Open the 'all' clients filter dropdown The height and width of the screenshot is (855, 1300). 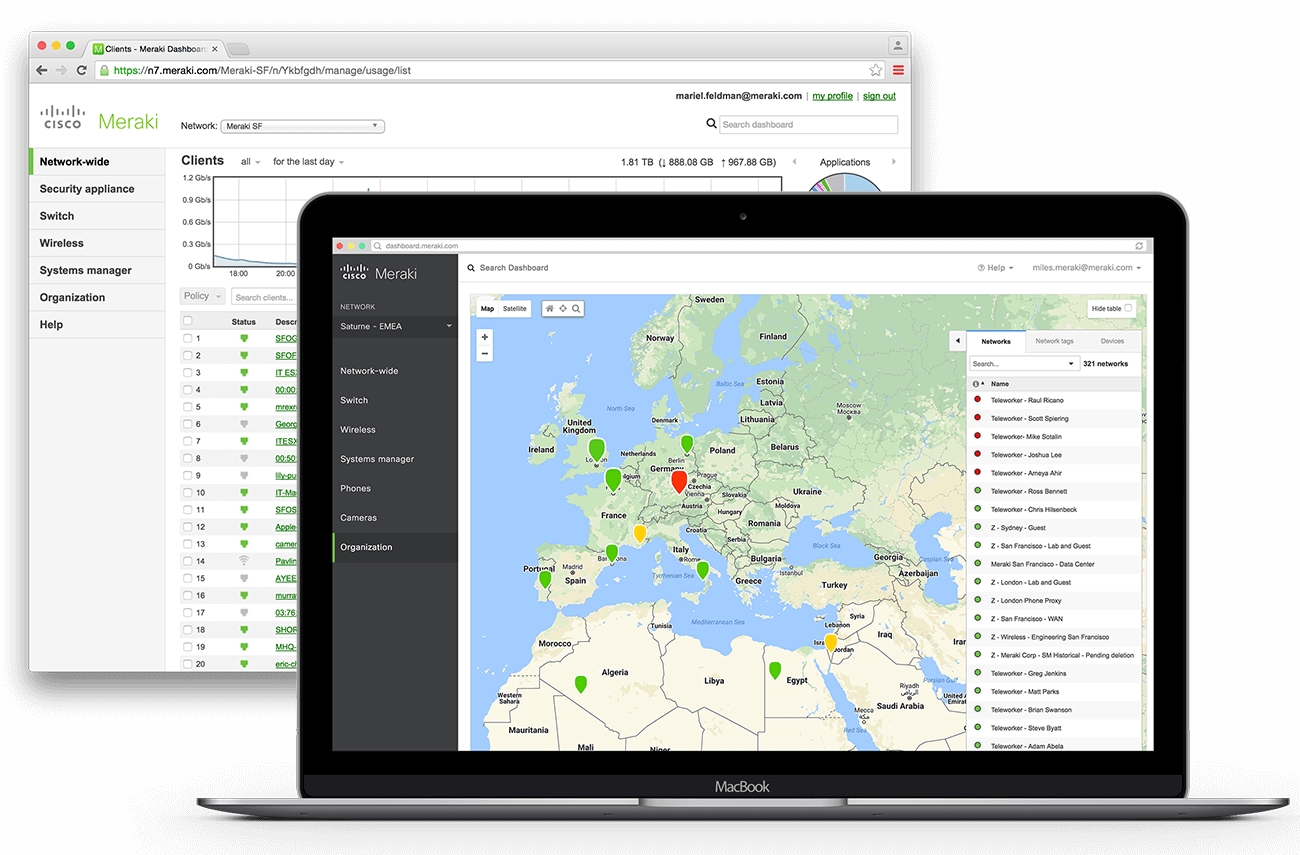(250, 162)
